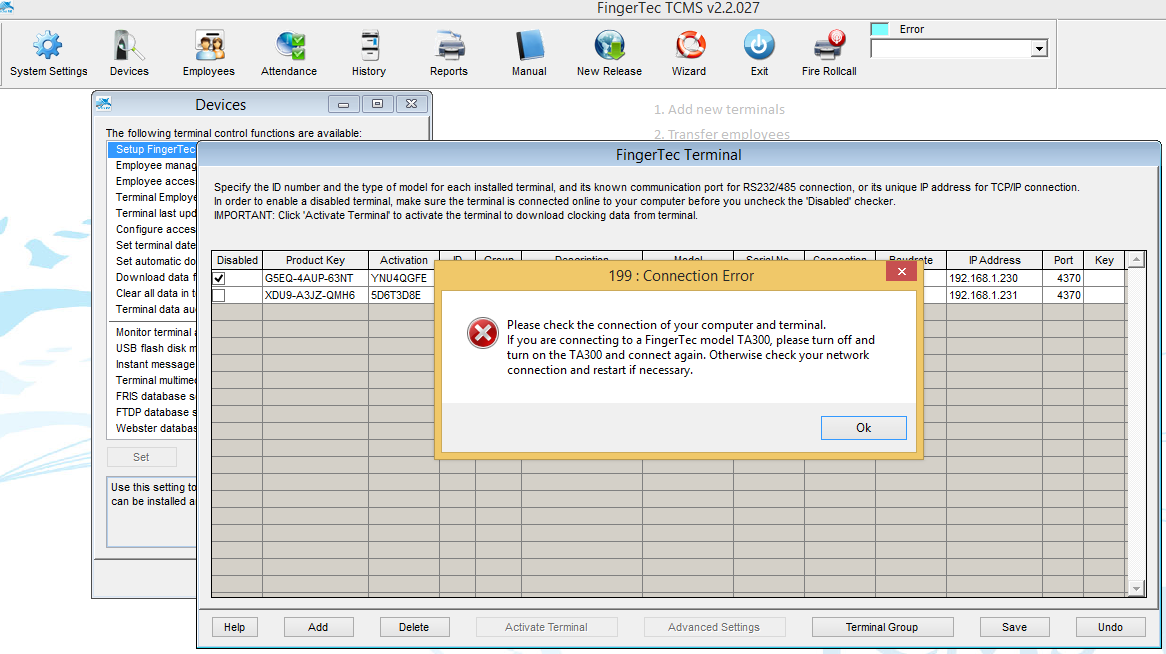1166x654 pixels.
Task: Open System Settings from the toolbar
Action: [48, 54]
